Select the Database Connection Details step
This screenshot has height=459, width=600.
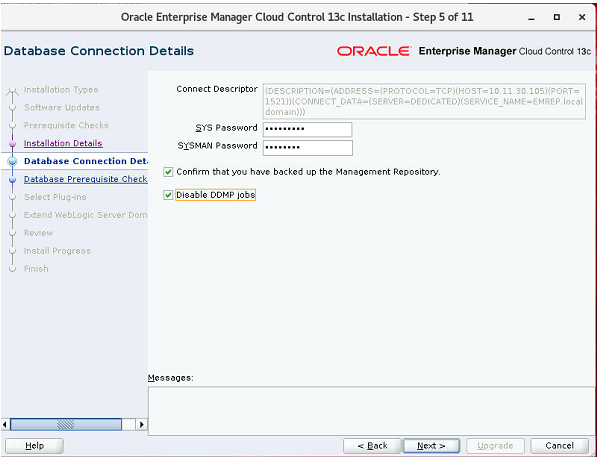click(85, 161)
